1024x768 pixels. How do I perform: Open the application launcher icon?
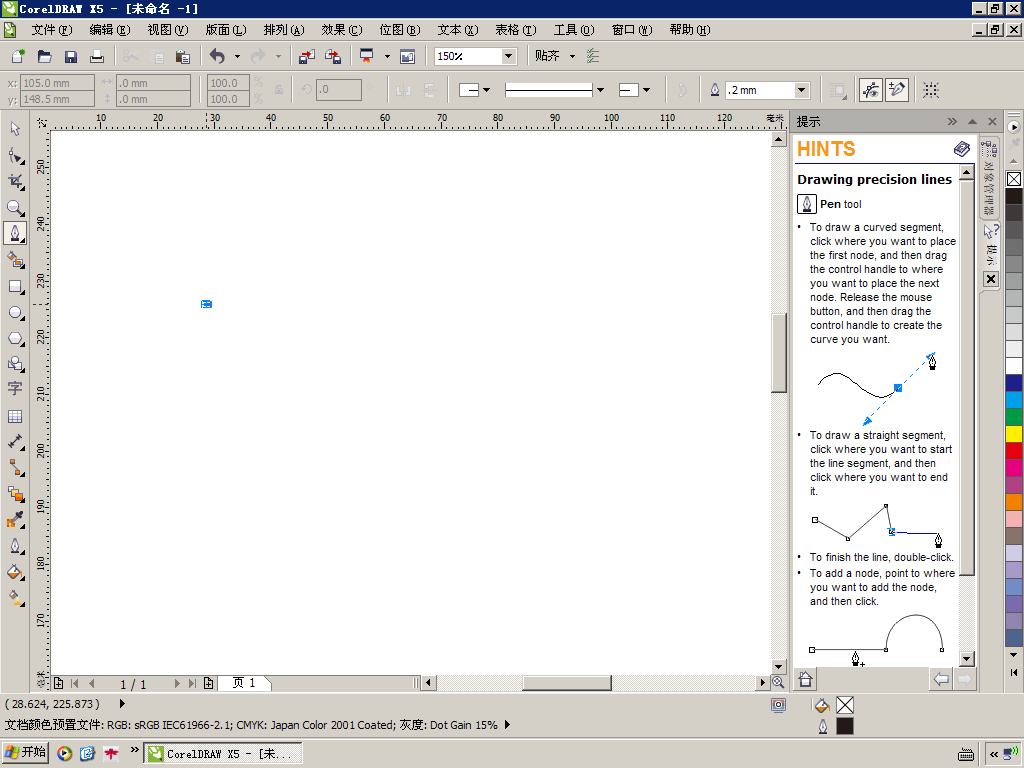[x=366, y=57]
